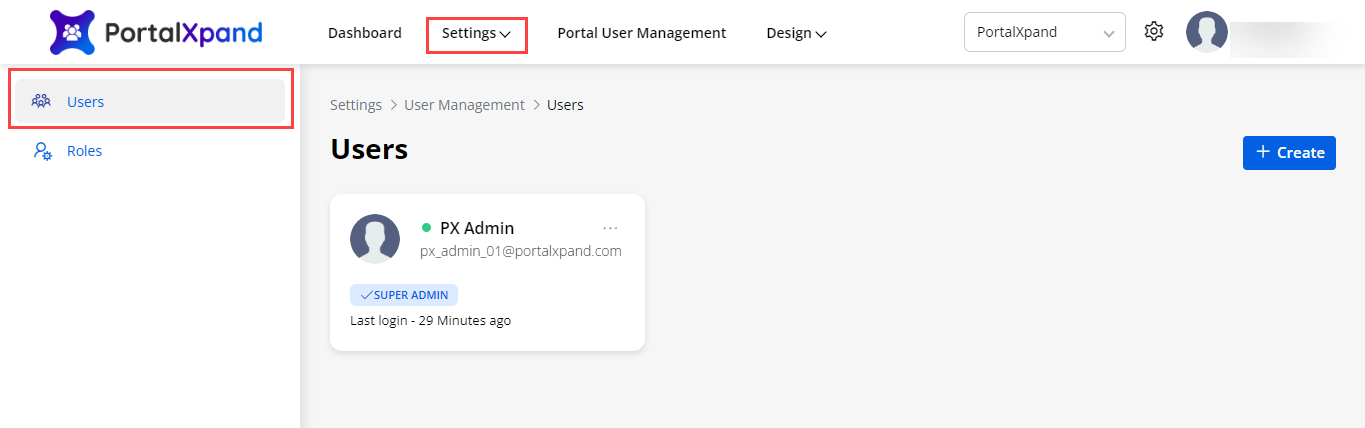Open the PortalXpand portal selector combo box
This screenshot has width=1365, height=428.
tap(1044, 32)
